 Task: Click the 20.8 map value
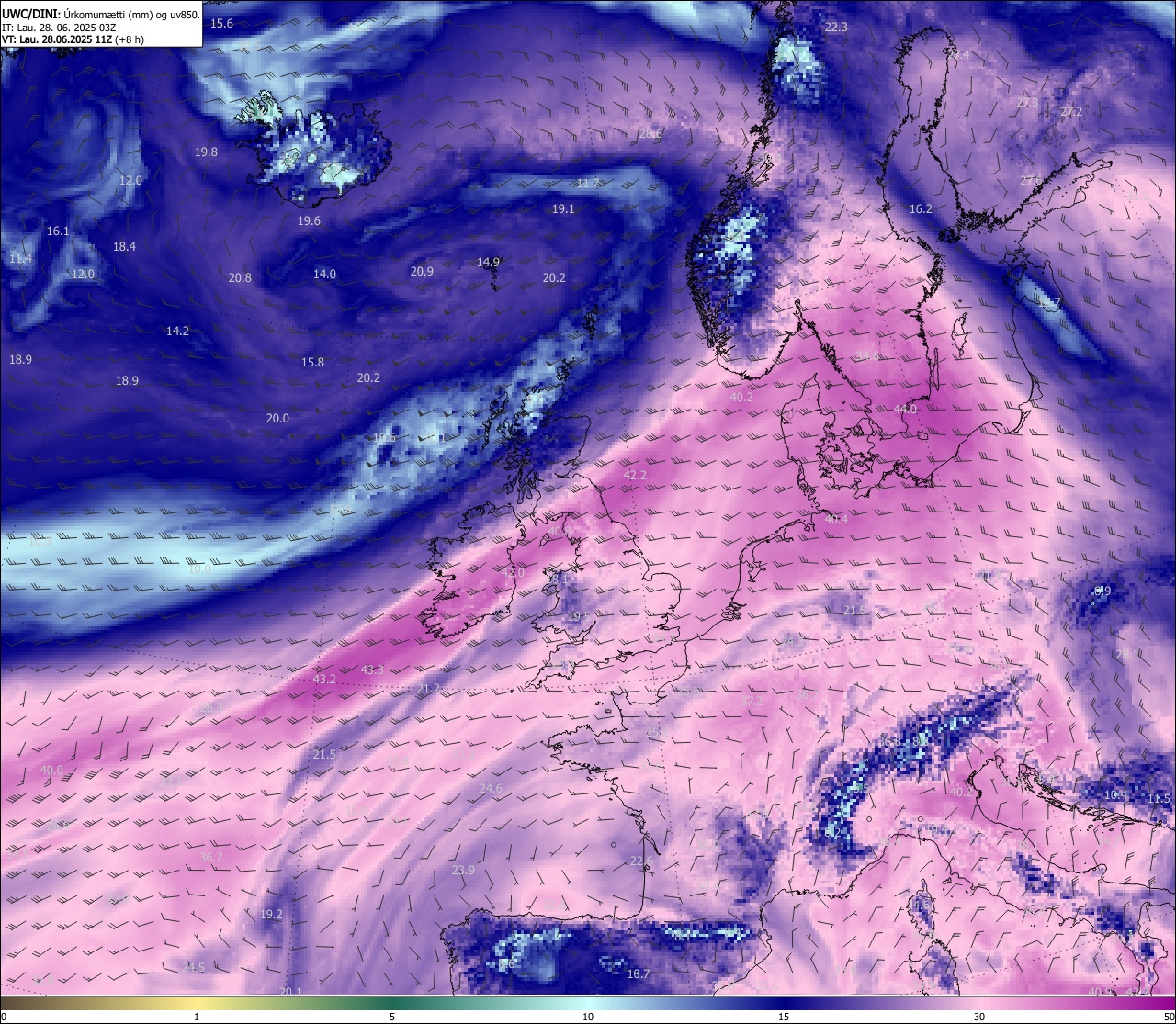pos(240,278)
